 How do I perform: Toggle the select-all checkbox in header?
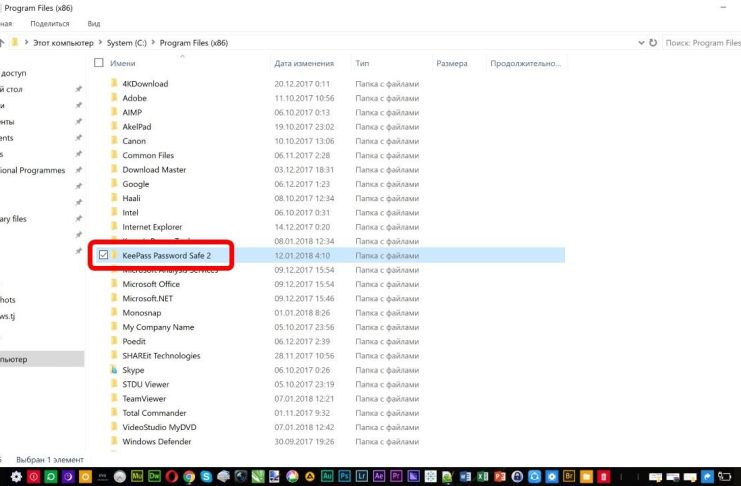click(98, 63)
